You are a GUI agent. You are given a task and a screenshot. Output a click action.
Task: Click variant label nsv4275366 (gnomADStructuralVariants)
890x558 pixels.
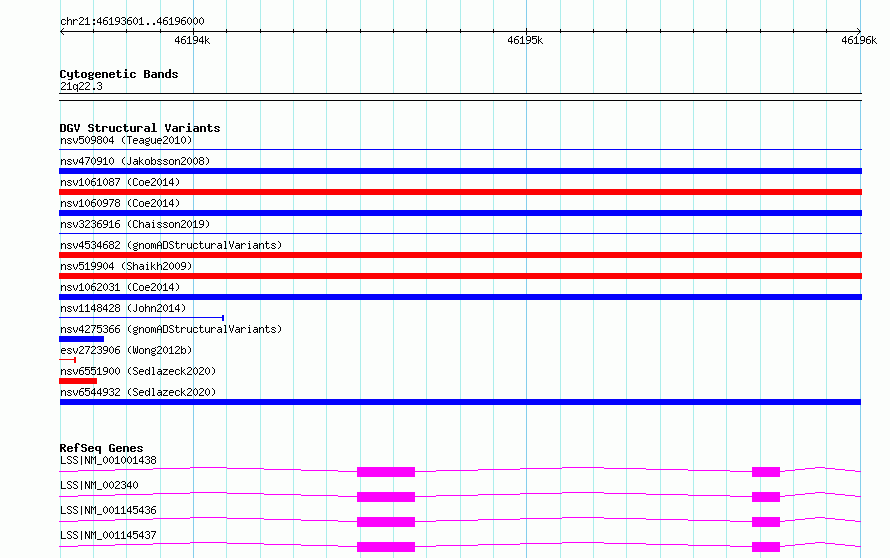(x=171, y=329)
